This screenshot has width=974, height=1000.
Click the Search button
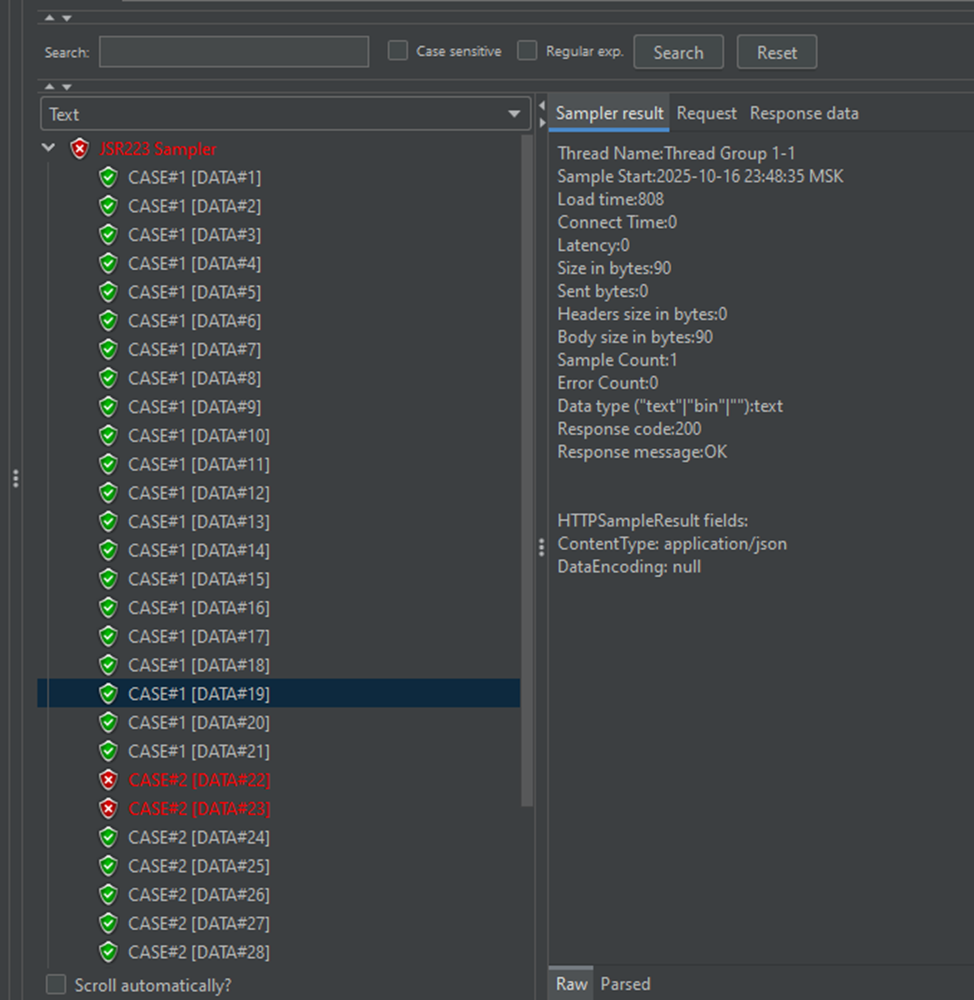pyautogui.click(x=678, y=52)
